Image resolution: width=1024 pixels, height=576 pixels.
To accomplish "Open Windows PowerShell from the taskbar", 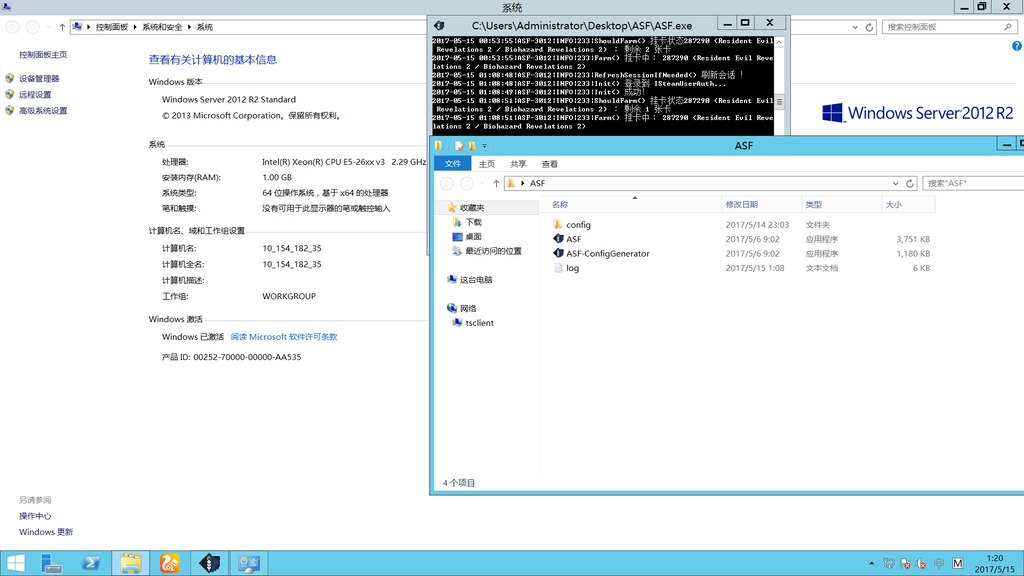I will [92, 563].
